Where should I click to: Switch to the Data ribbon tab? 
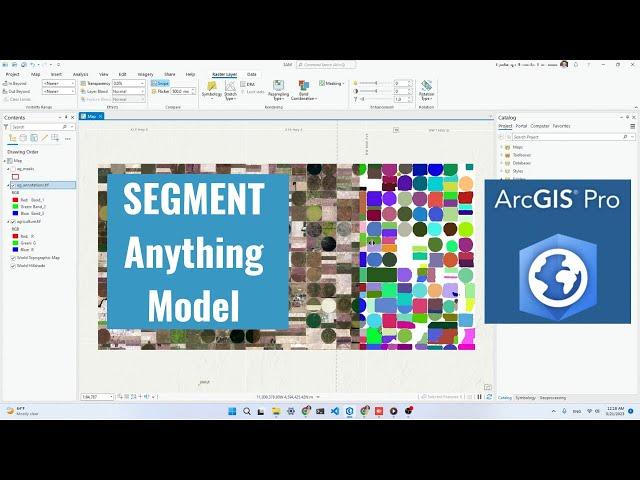pyautogui.click(x=251, y=74)
